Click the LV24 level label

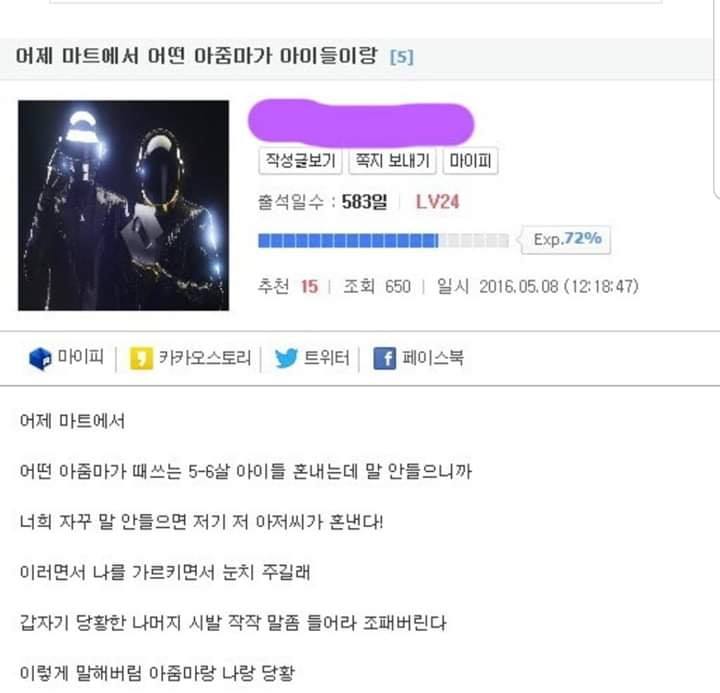437,202
